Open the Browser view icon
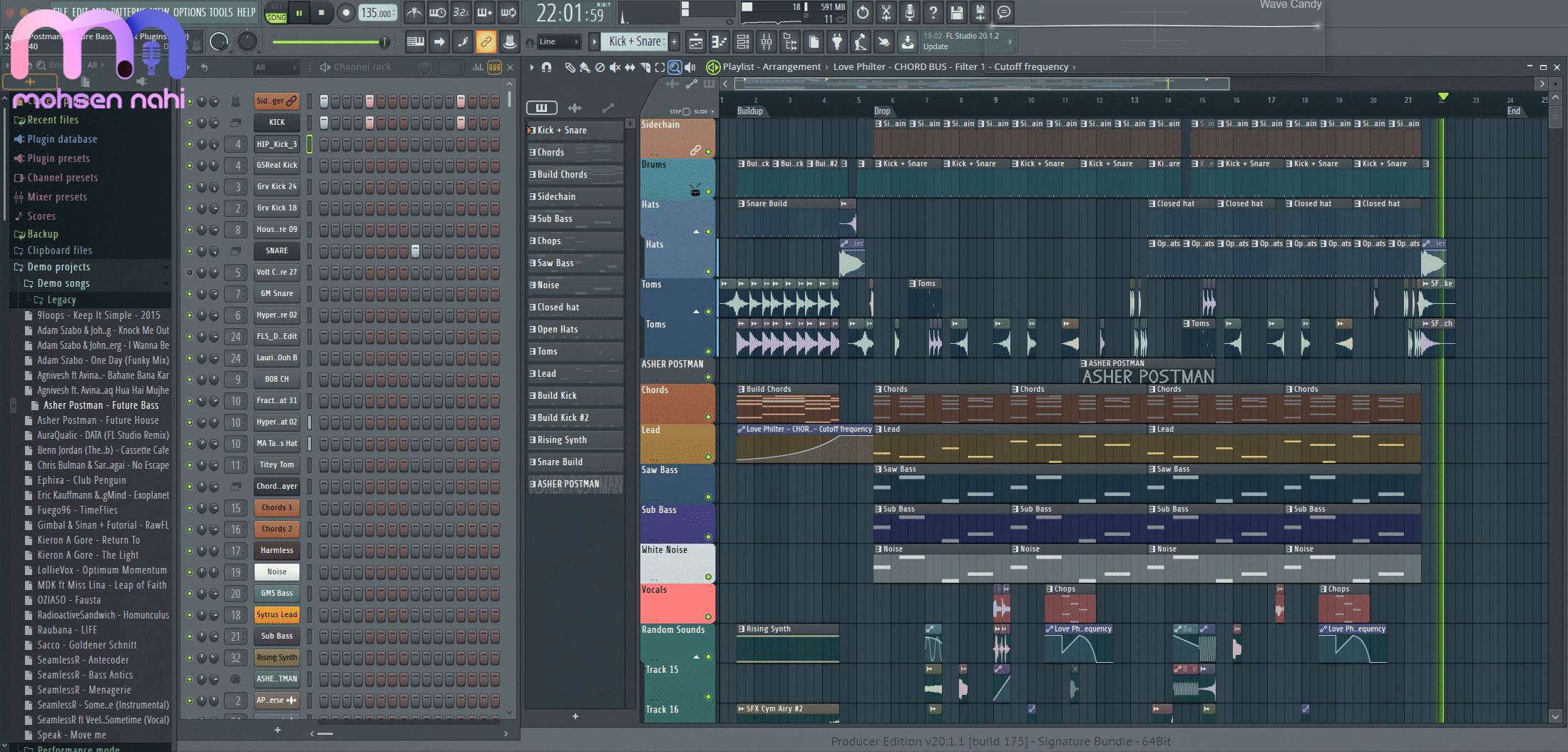 pyautogui.click(x=790, y=42)
